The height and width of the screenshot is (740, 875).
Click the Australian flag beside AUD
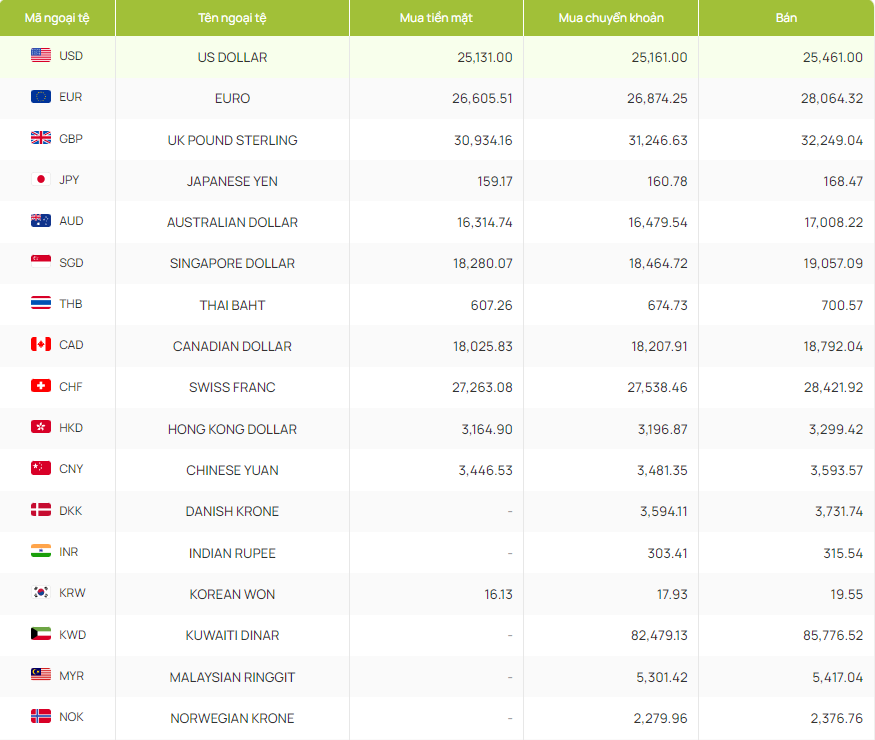point(41,221)
